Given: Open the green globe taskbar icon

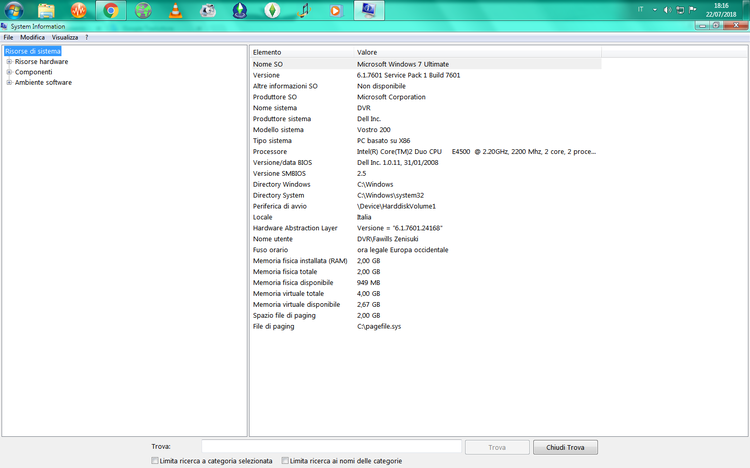Looking at the screenshot, I should tap(143, 10).
